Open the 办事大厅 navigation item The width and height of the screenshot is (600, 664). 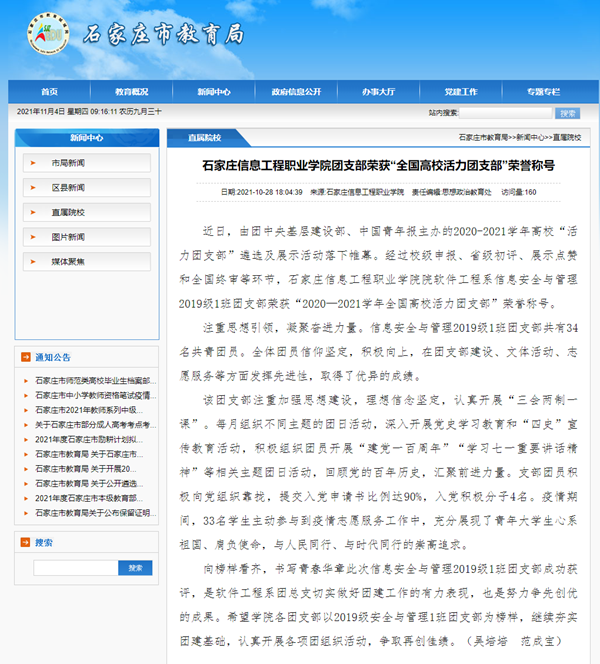[379, 91]
